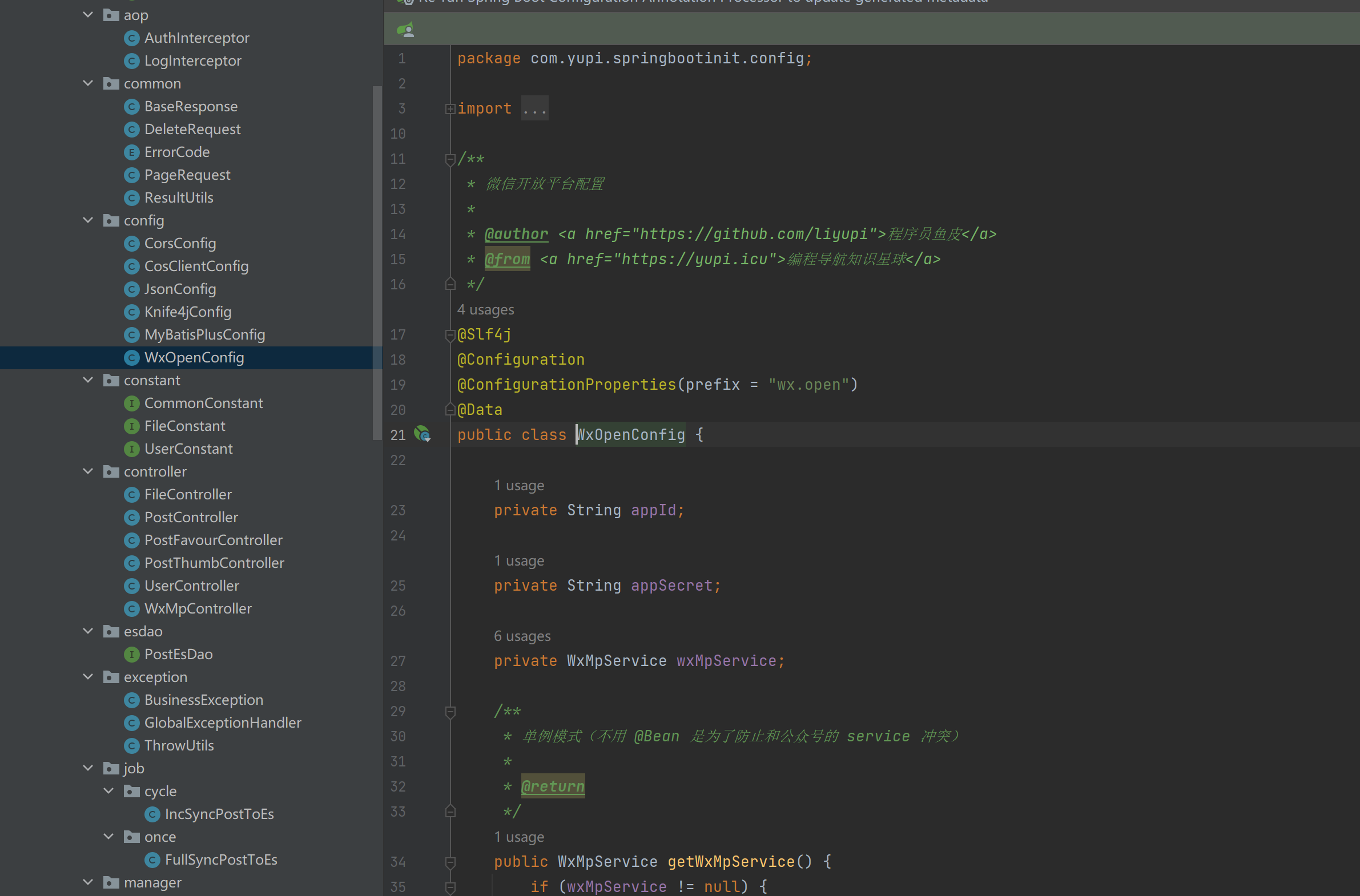Open the Knife4jConfig class file
Viewport: 1360px width, 896px height.
click(x=187, y=312)
